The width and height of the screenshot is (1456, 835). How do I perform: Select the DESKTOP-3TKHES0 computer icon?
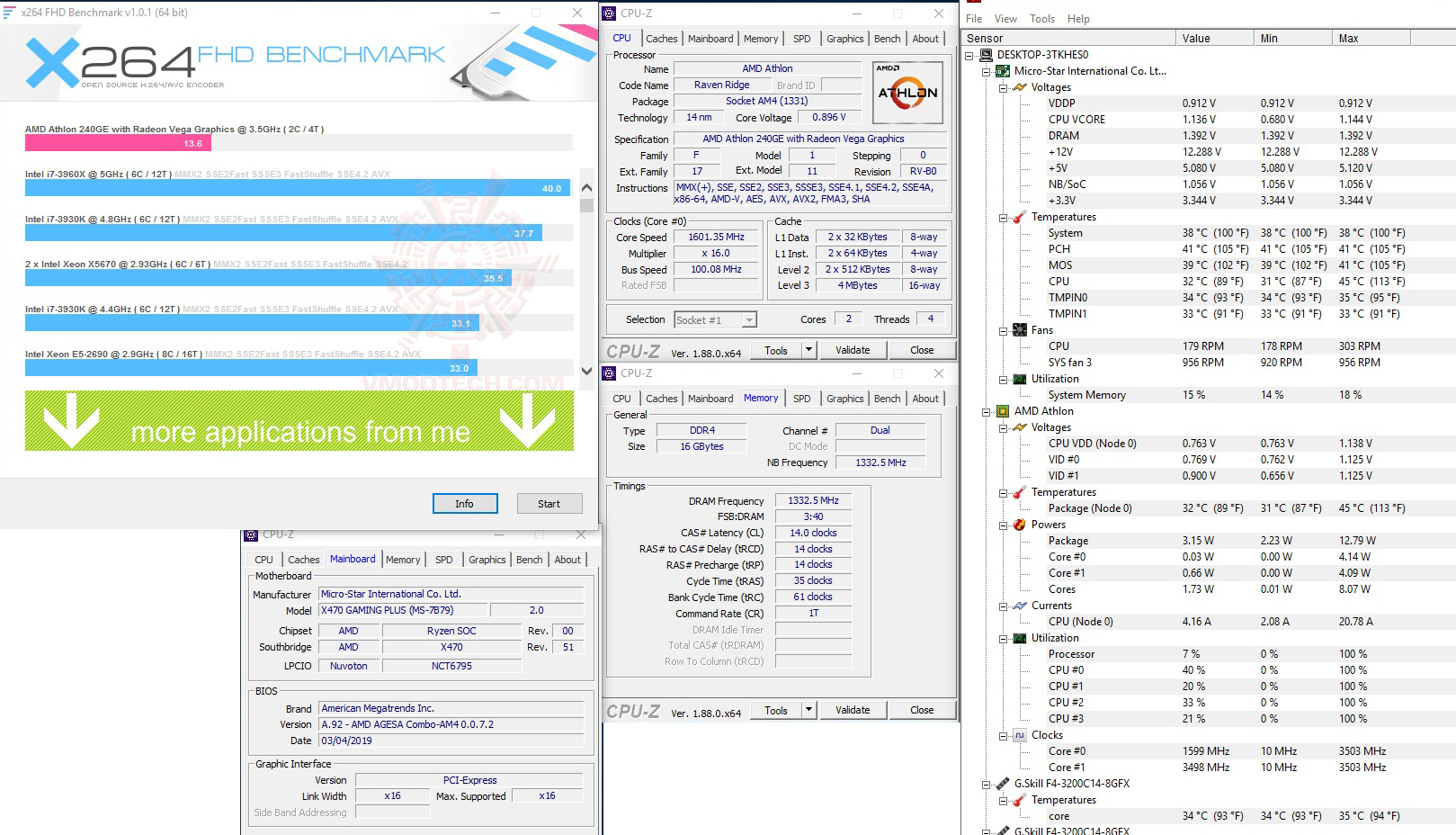pos(987,55)
